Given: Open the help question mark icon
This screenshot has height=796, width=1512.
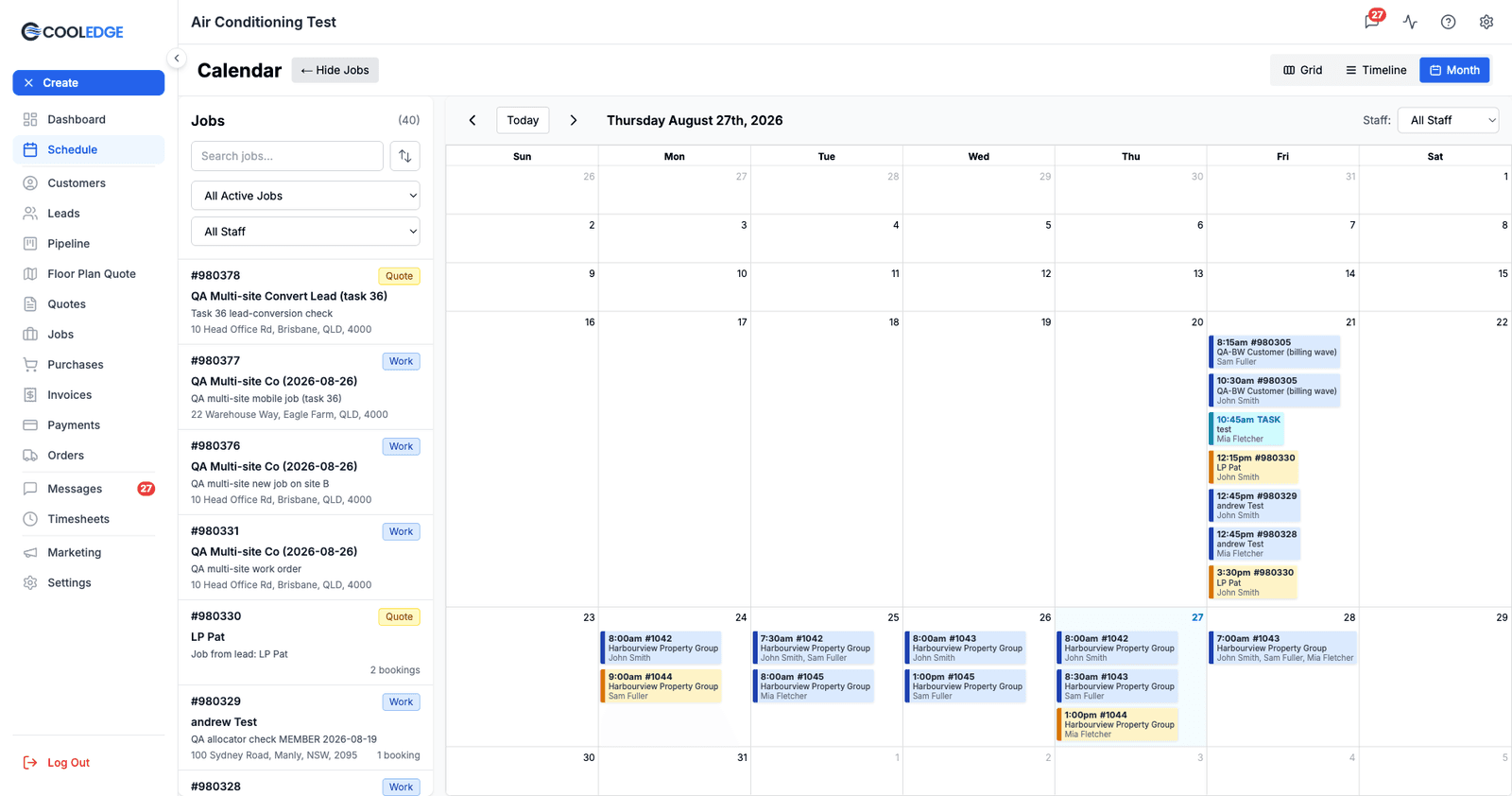Looking at the screenshot, I should (1448, 22).
